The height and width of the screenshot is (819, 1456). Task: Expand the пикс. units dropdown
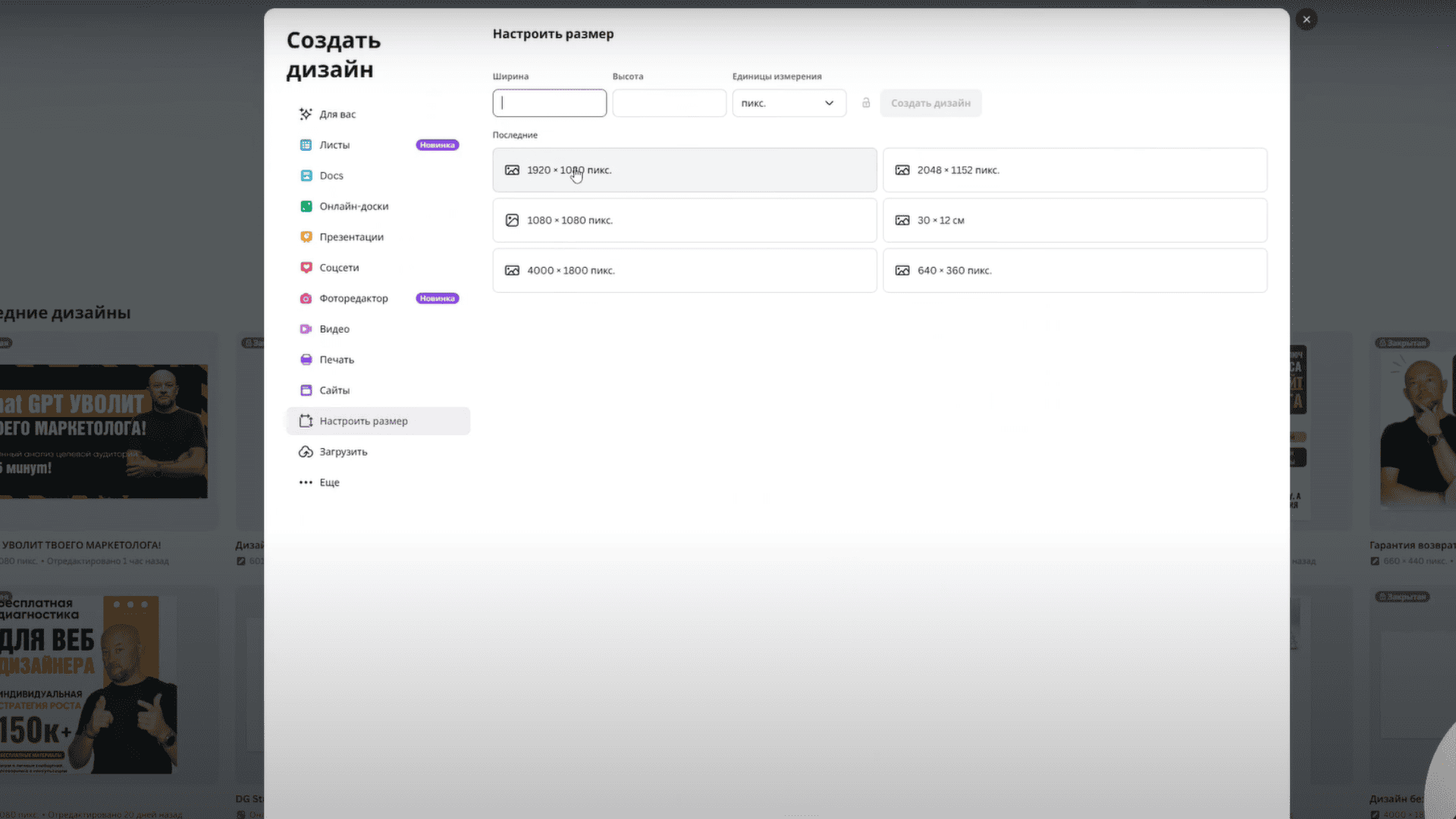click(x=789, y=103)
